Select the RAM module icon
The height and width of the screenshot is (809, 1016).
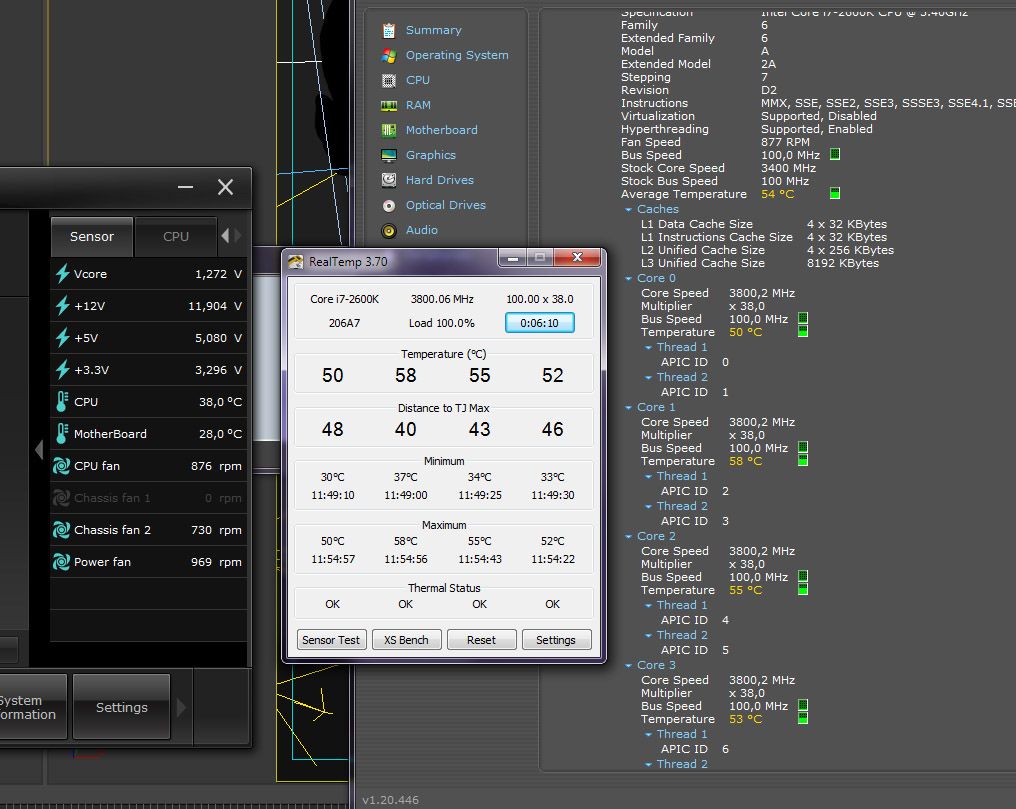(389, 106)
